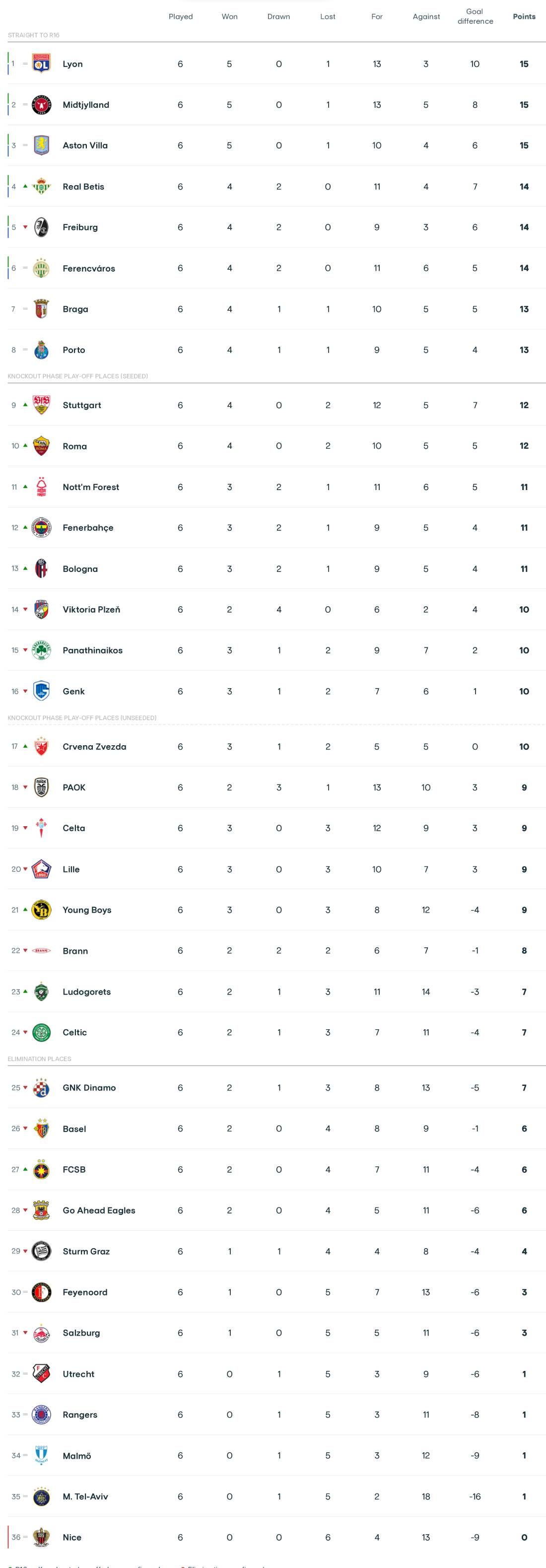The image size is (546, 1568).
Task: Click the Celtic club crest
Action: [x=41, y=1032]
